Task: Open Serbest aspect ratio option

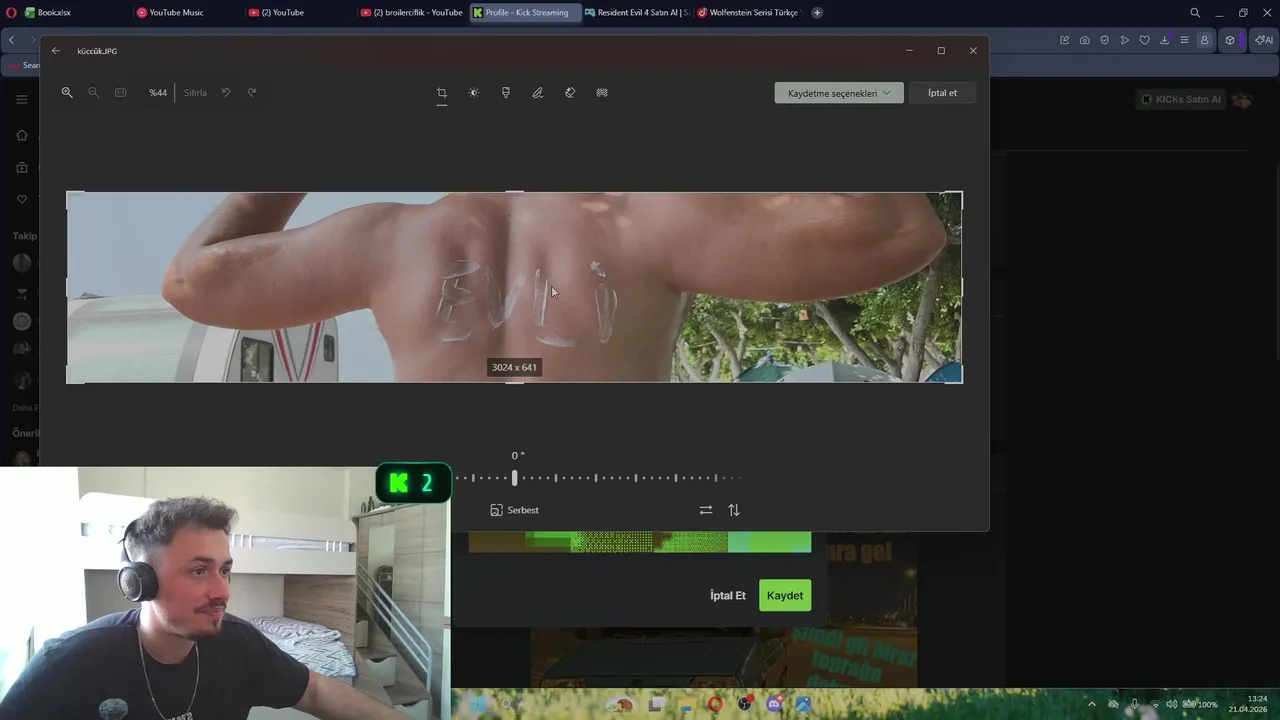Action: 514,510
